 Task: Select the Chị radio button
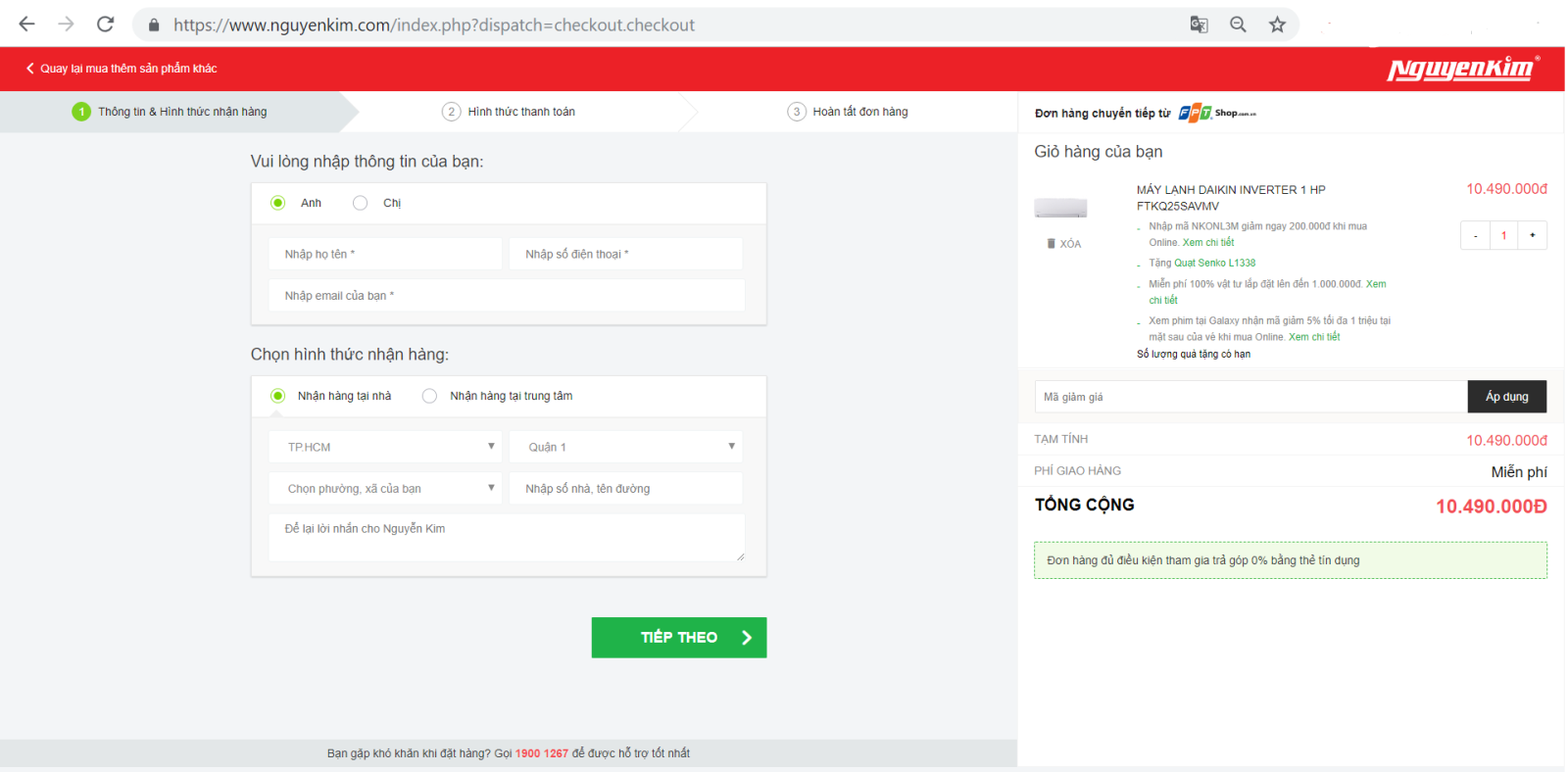click(361, 203)
